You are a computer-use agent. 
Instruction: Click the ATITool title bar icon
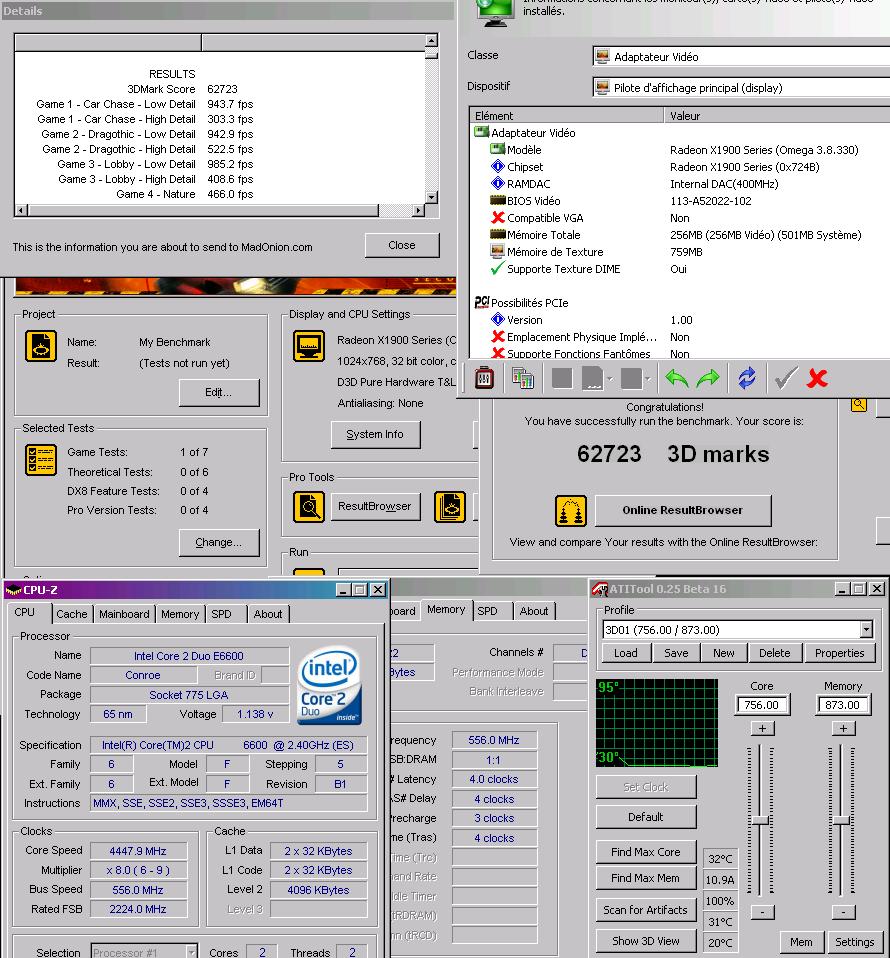(x=600, y=589)
